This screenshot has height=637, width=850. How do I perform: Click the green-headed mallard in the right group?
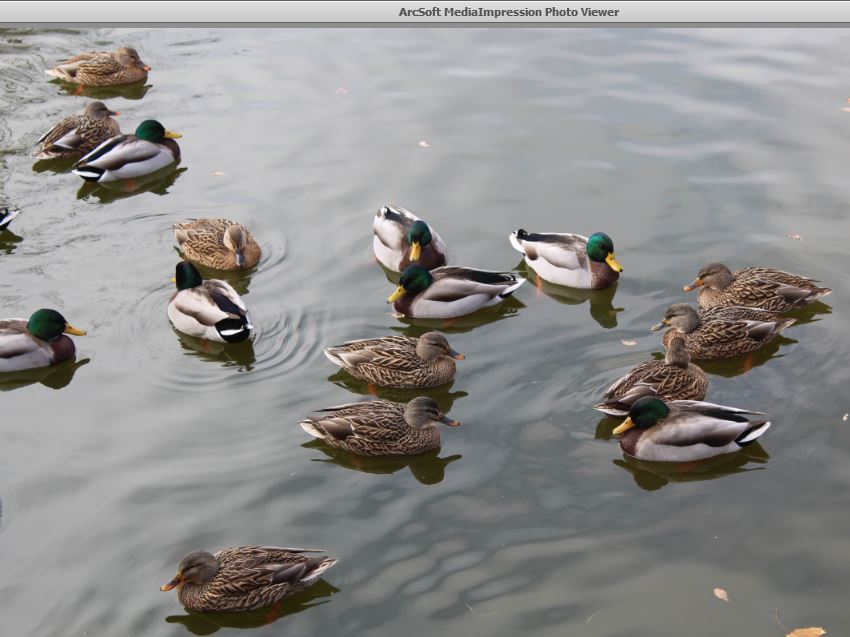(x=690, y=428)
